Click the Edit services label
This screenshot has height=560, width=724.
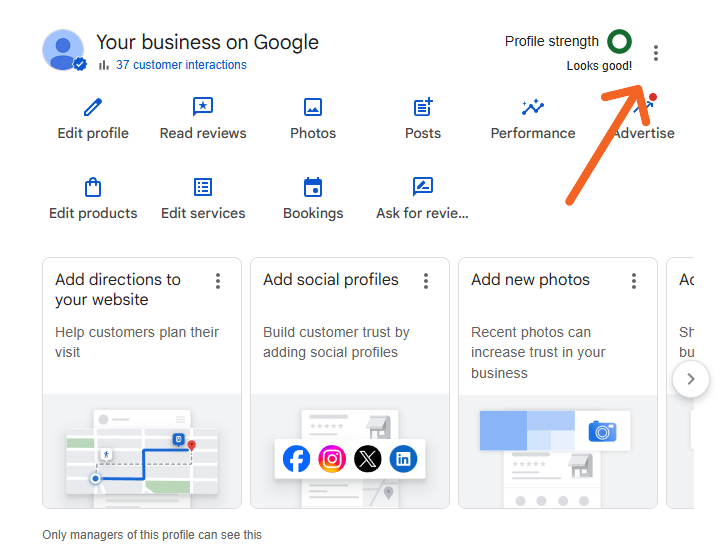pos(203,213)
